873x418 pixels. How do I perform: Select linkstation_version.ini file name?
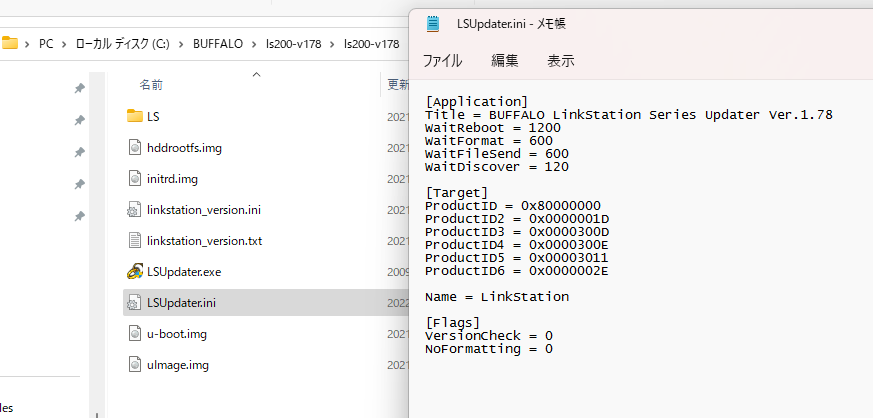coord(204,210)
